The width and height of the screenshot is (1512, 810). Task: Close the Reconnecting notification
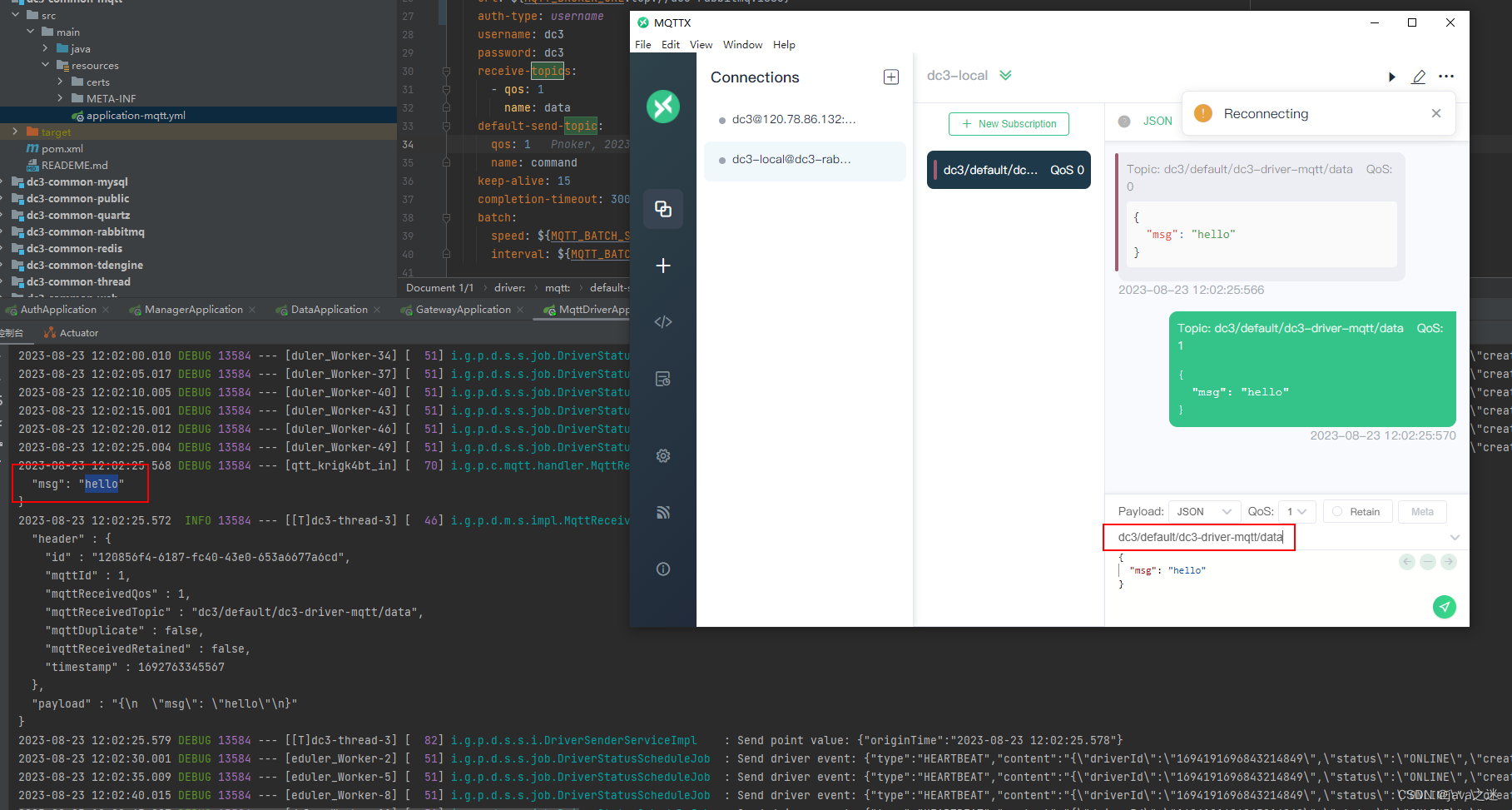tap(1436, 113)
